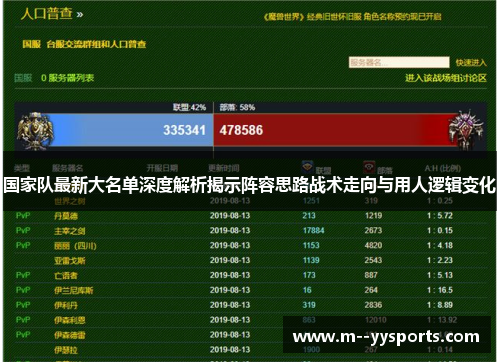Switch to the 国服 tab above the server list
Image resolution: width=500 pixels, height=362 pixels.
point(23,78)
